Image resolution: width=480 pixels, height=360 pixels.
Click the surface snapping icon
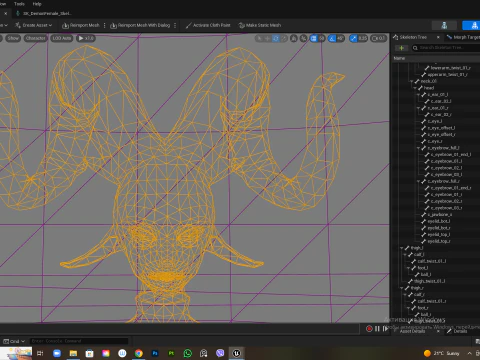(x=303, y=38)
